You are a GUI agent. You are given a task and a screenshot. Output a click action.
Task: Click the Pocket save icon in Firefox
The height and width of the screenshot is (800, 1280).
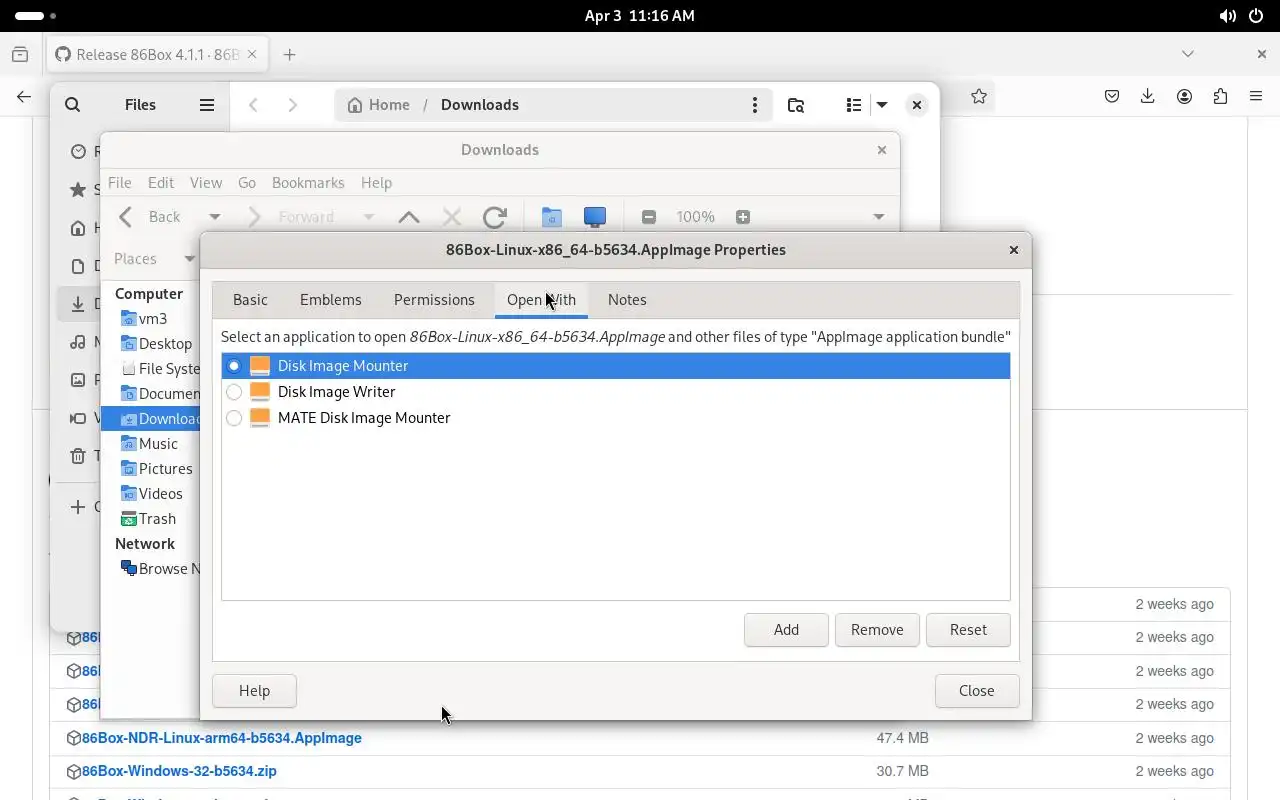point(1112,97)
